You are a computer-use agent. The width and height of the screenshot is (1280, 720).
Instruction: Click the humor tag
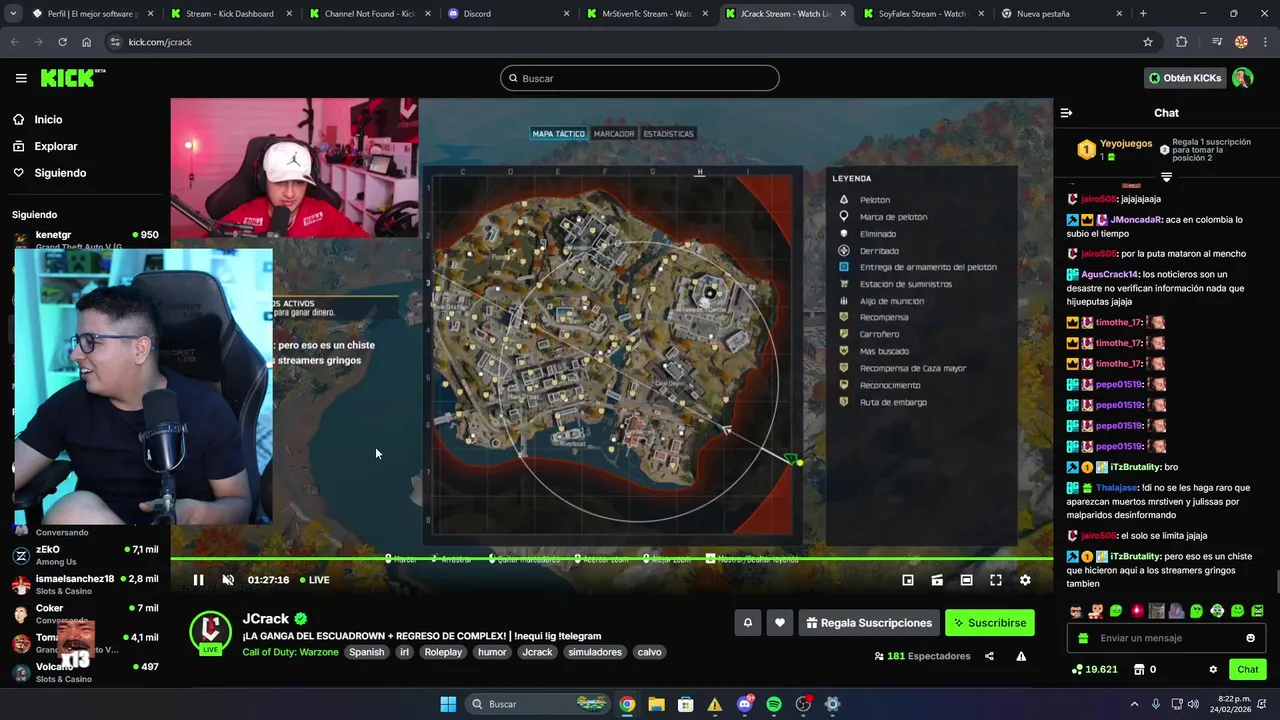pos(492,652)
